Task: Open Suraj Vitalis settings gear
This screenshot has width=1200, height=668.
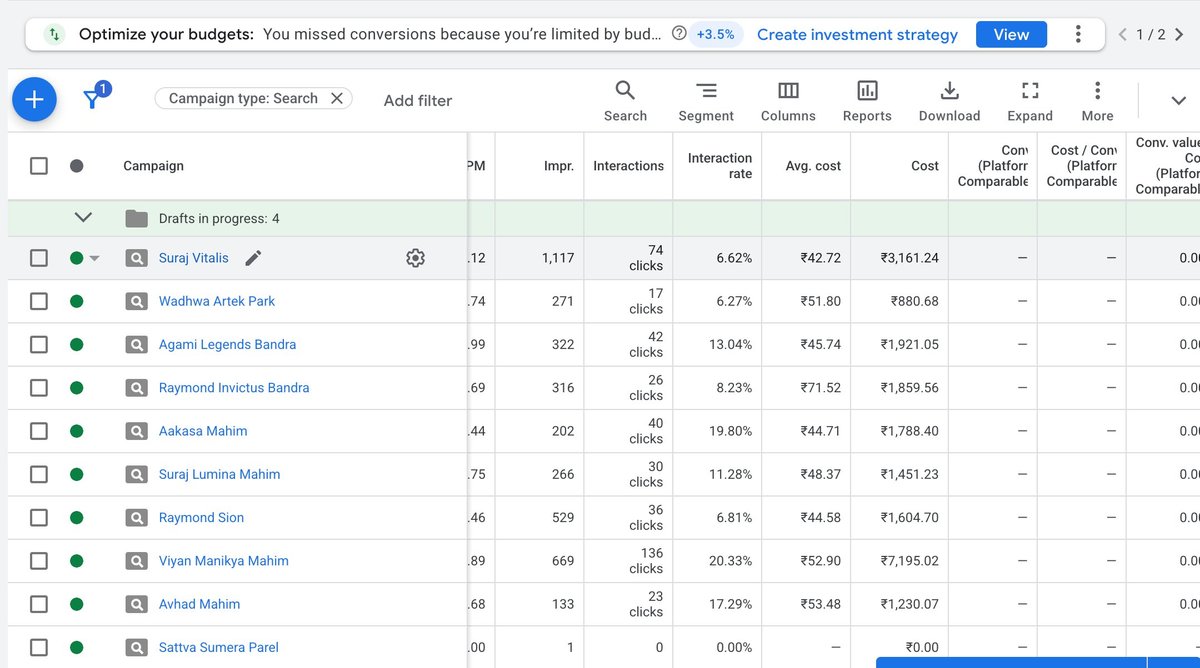Action: click(415, 258)
